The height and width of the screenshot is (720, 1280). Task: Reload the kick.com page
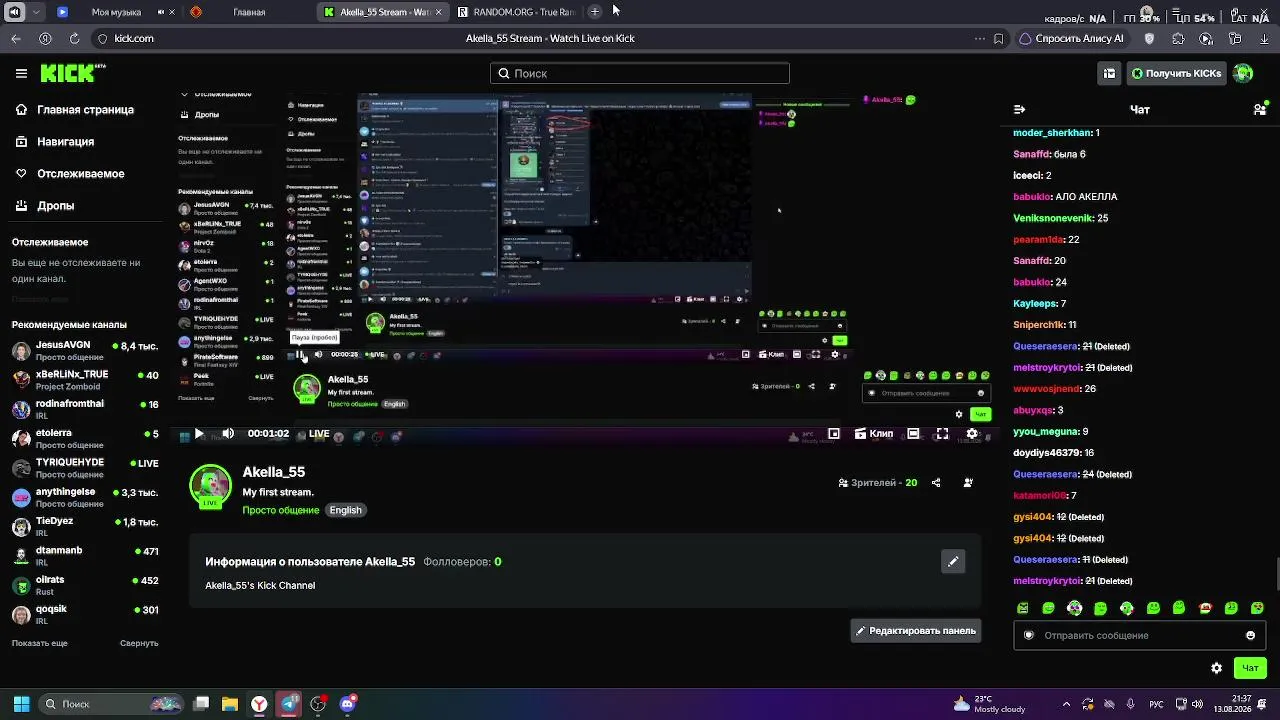coord(74,38)
